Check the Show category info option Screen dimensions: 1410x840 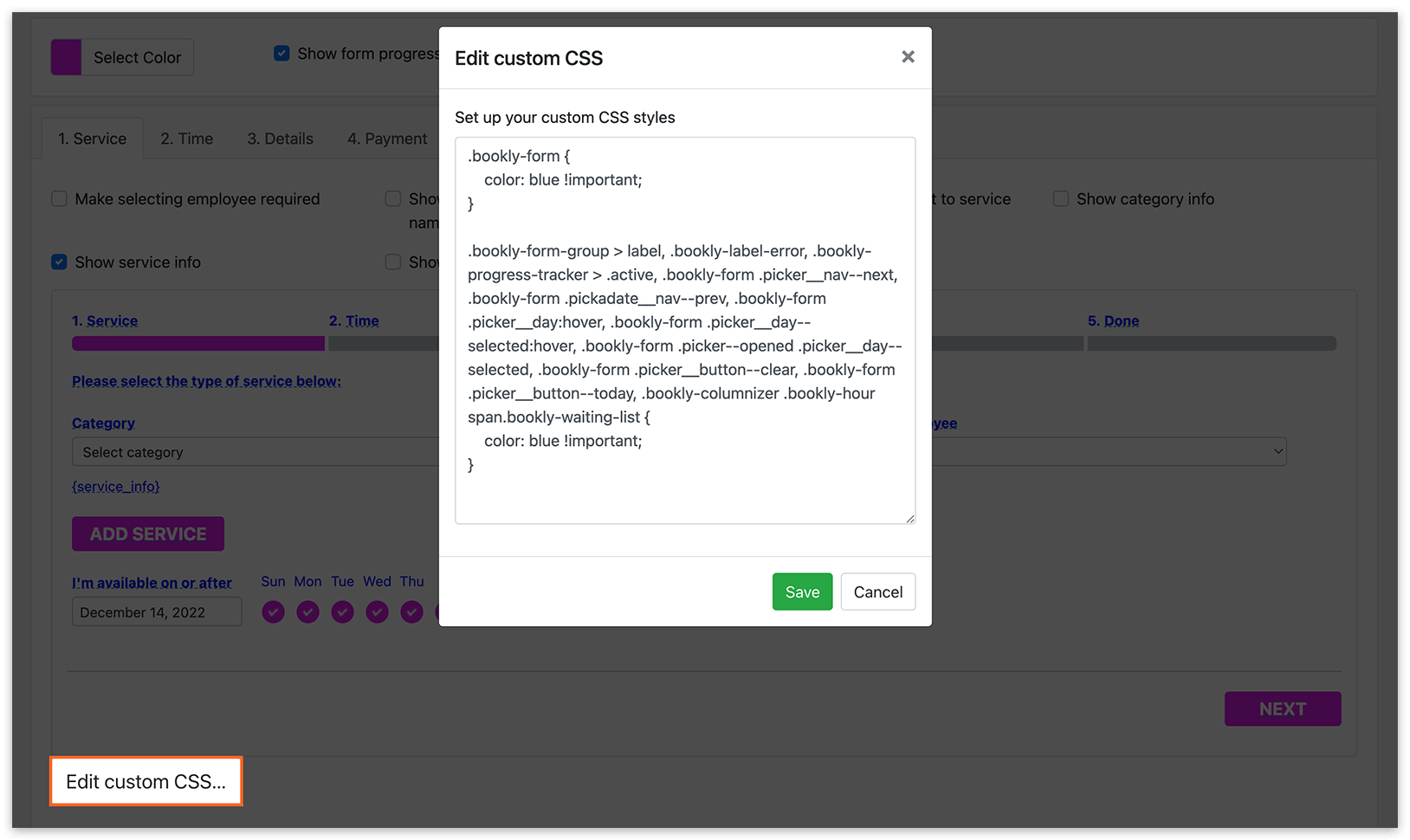coord(1060,198)
